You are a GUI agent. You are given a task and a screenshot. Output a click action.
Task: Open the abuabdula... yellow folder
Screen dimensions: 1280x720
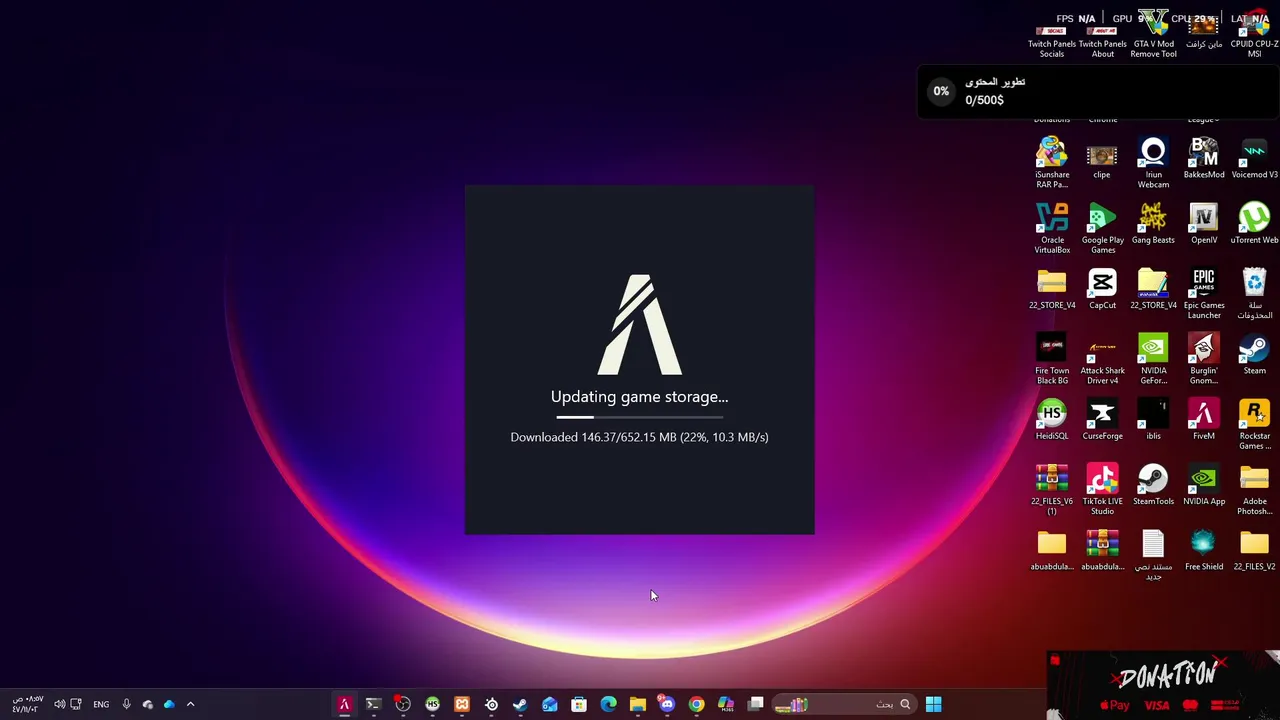(x=1052, y=551)
